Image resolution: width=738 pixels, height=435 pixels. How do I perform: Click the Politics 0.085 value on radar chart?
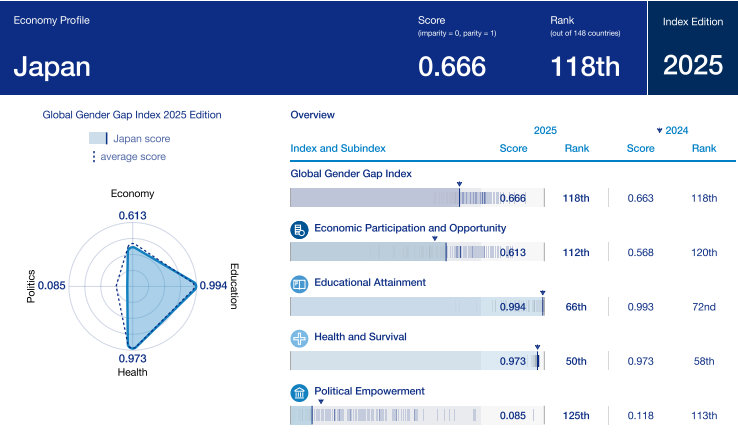coord(50,286)
